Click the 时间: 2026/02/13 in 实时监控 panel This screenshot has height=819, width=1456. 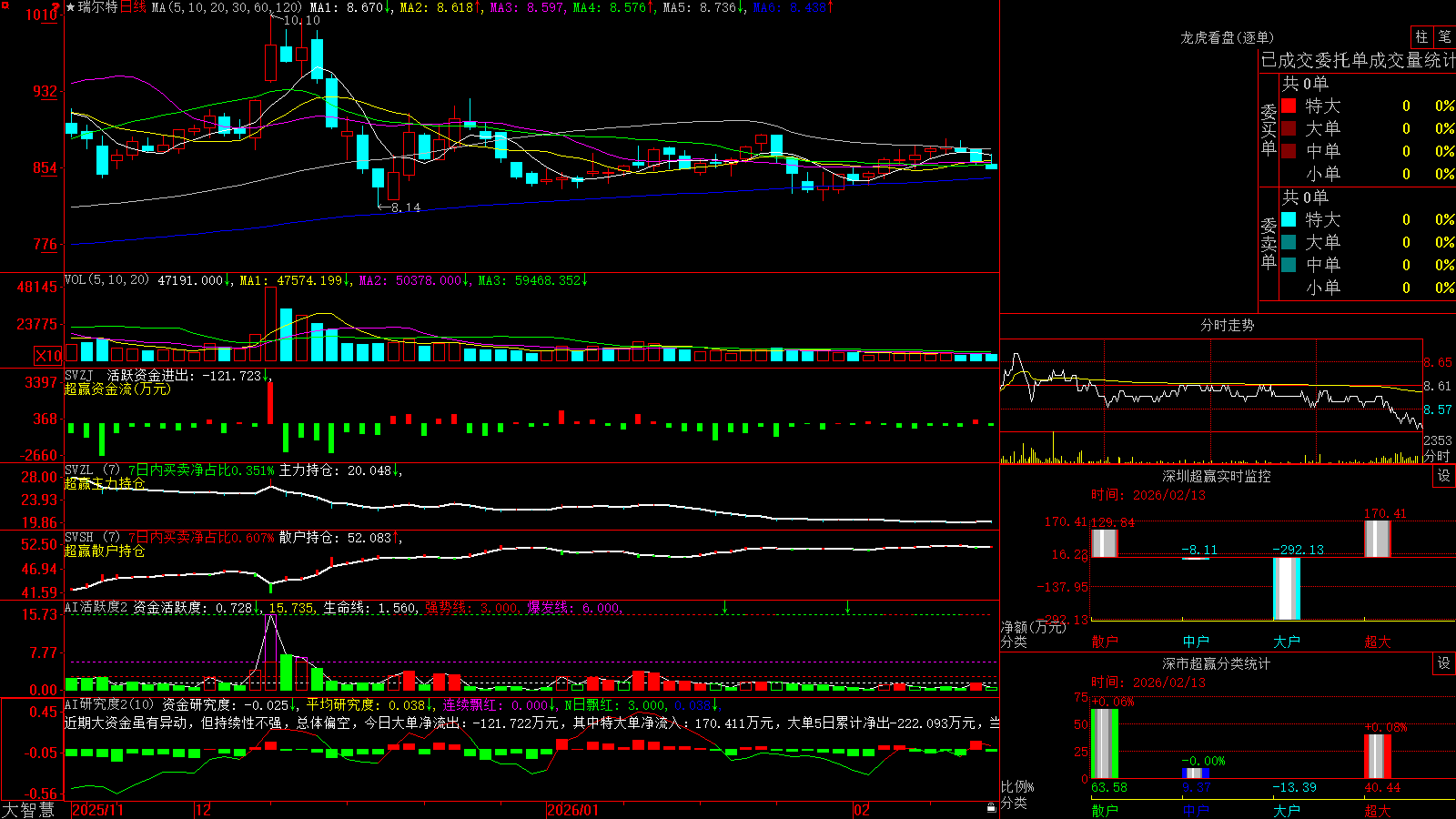coord(1148,495)
